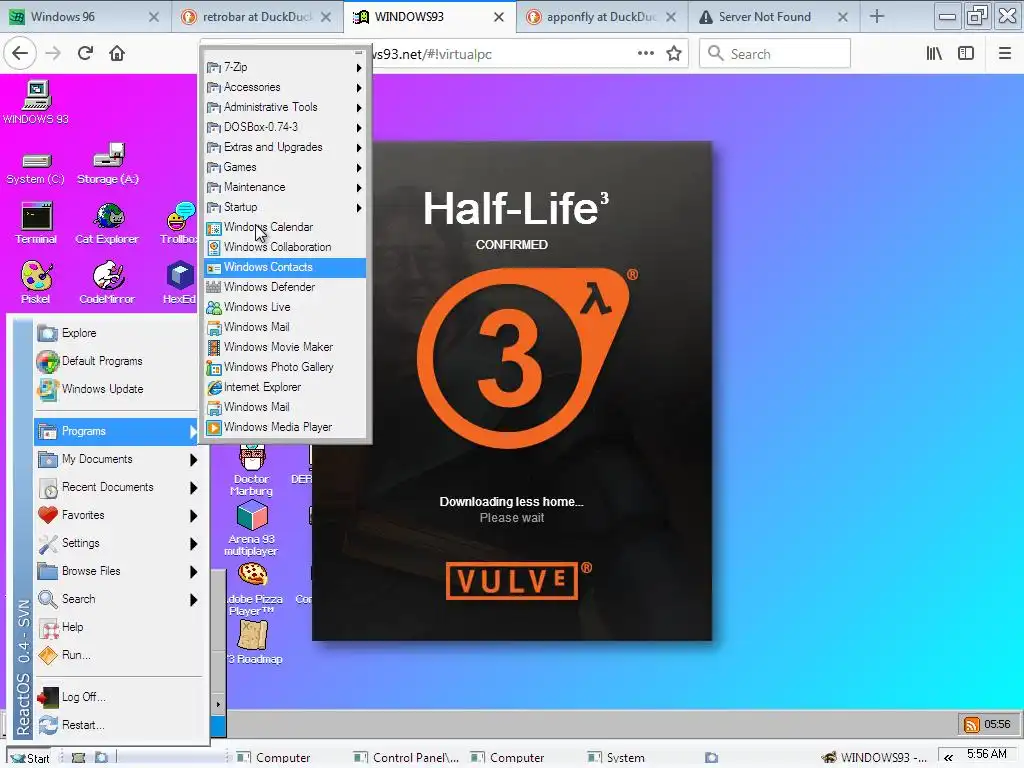Click the browser Search input field

point(775,54)
